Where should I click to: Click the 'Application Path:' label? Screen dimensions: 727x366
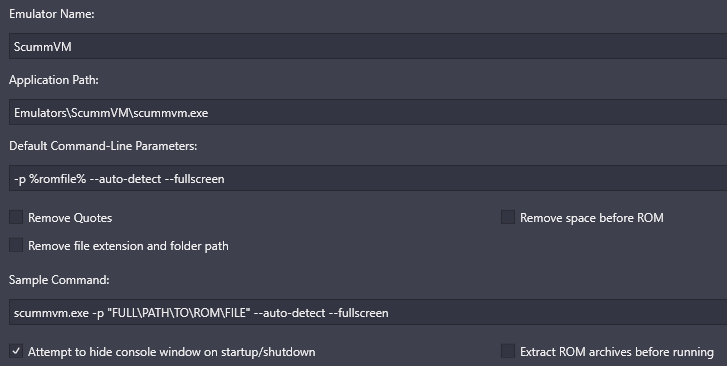(54, 80)
